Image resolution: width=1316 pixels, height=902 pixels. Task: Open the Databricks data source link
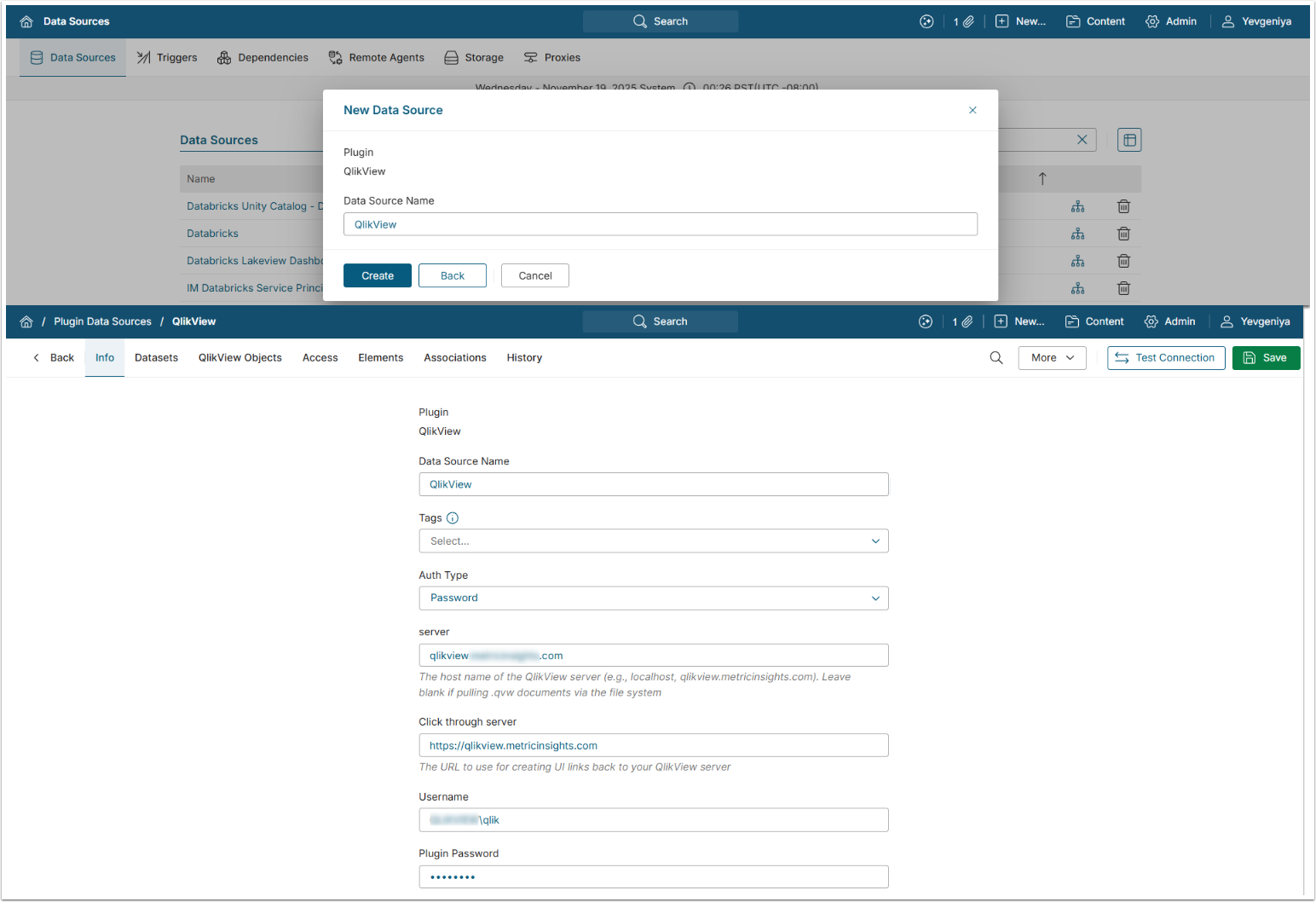pos(213,234)
